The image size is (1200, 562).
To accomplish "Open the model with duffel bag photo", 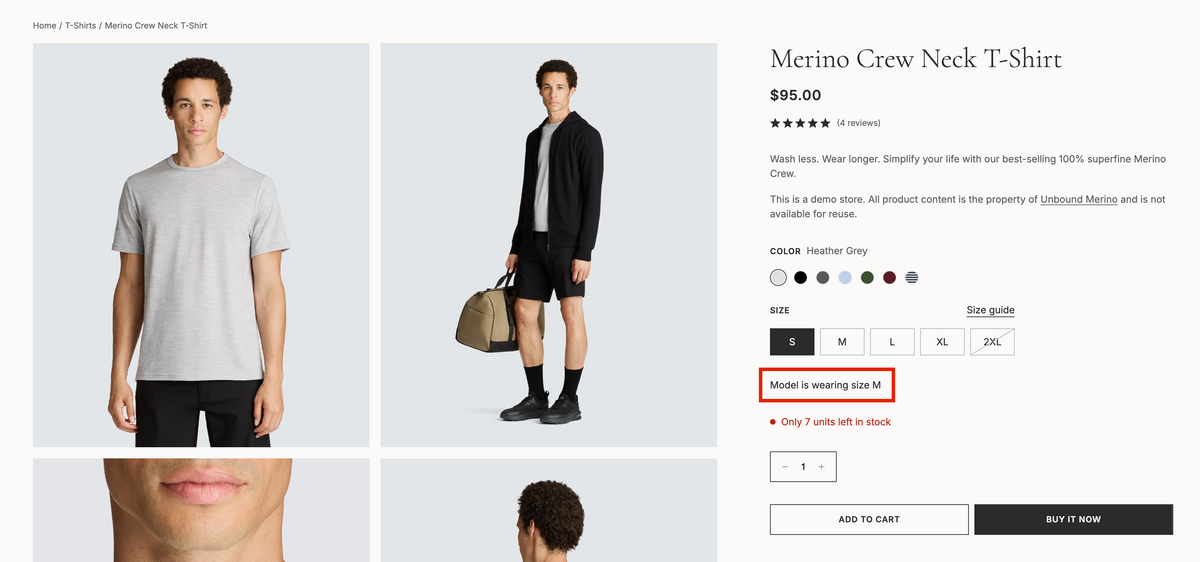I will [x=549, y=245].
